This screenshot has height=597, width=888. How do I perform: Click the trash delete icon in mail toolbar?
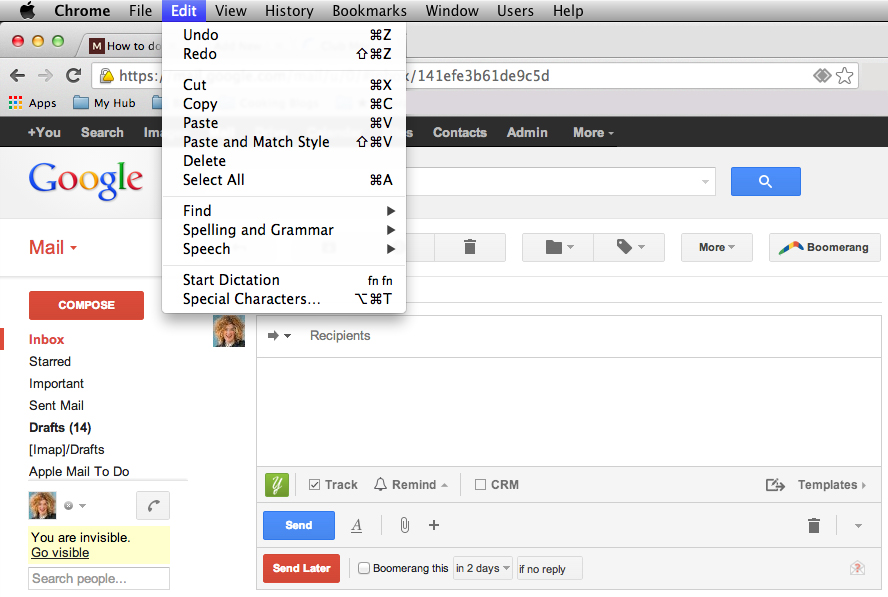470,247
